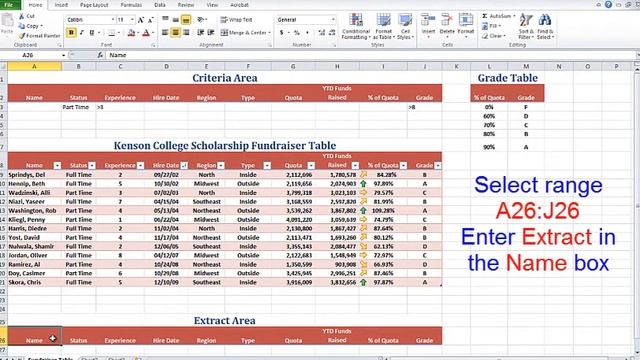Click the Font Color red A swatch
Viewport: 640px width, 360px height.
click(146, 33)
